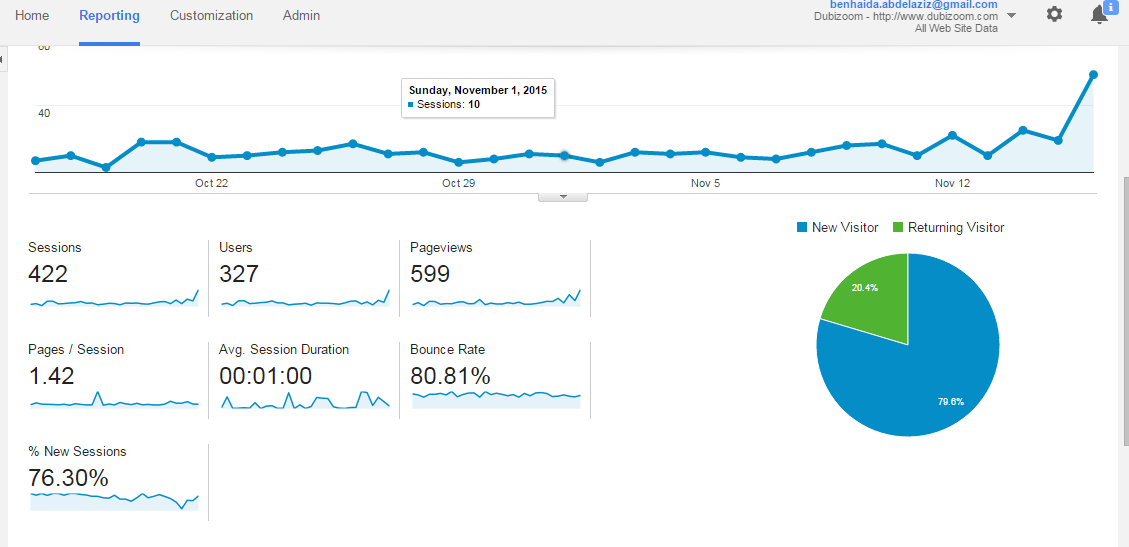
Task: Click the Returning Visitor green legend square
Action: coord(897,227)
